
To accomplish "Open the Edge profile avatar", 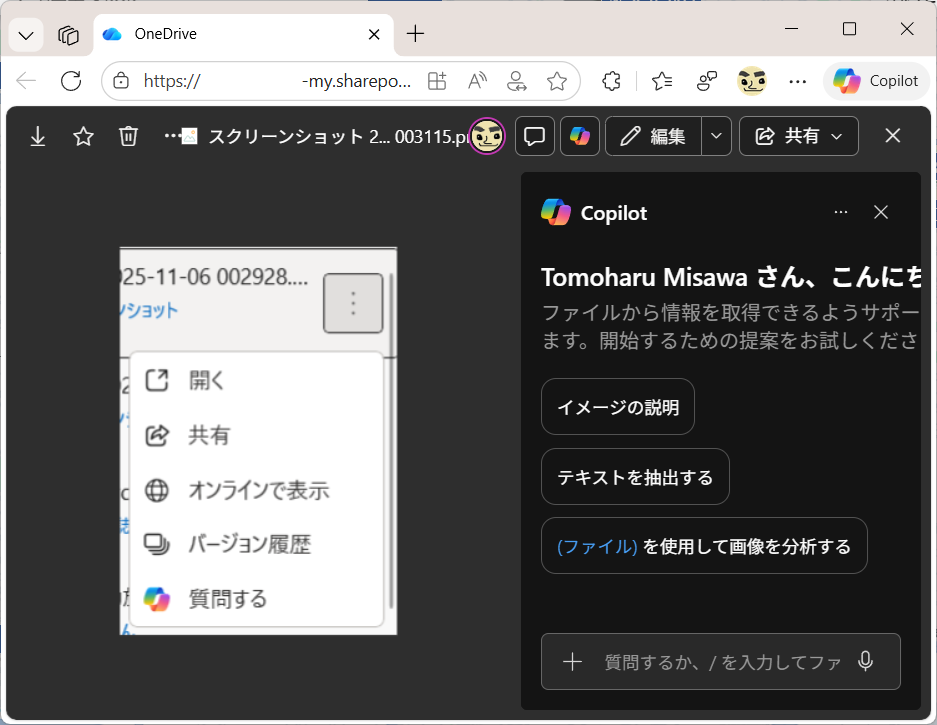I will (x=752, y=81).
